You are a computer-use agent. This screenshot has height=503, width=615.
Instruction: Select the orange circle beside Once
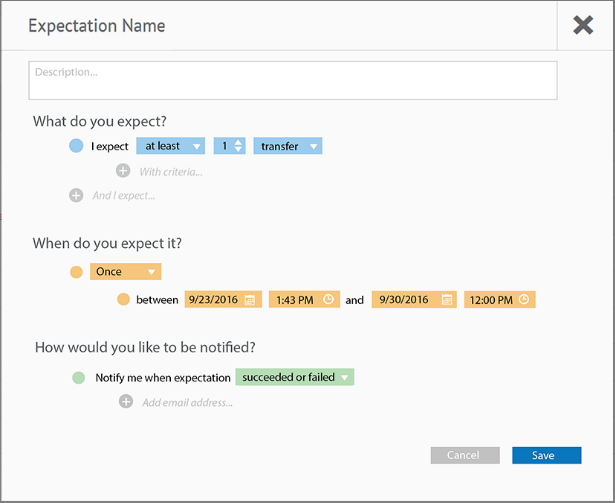click(x=76, y=272)
